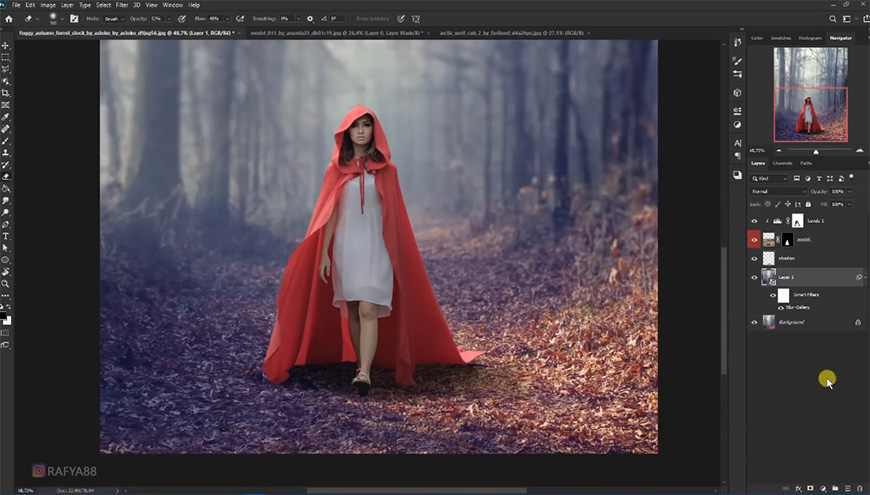This screenshot has height=495, width=870.
Task: Toggle visibility of Layer 1
Action: [754, 277]
